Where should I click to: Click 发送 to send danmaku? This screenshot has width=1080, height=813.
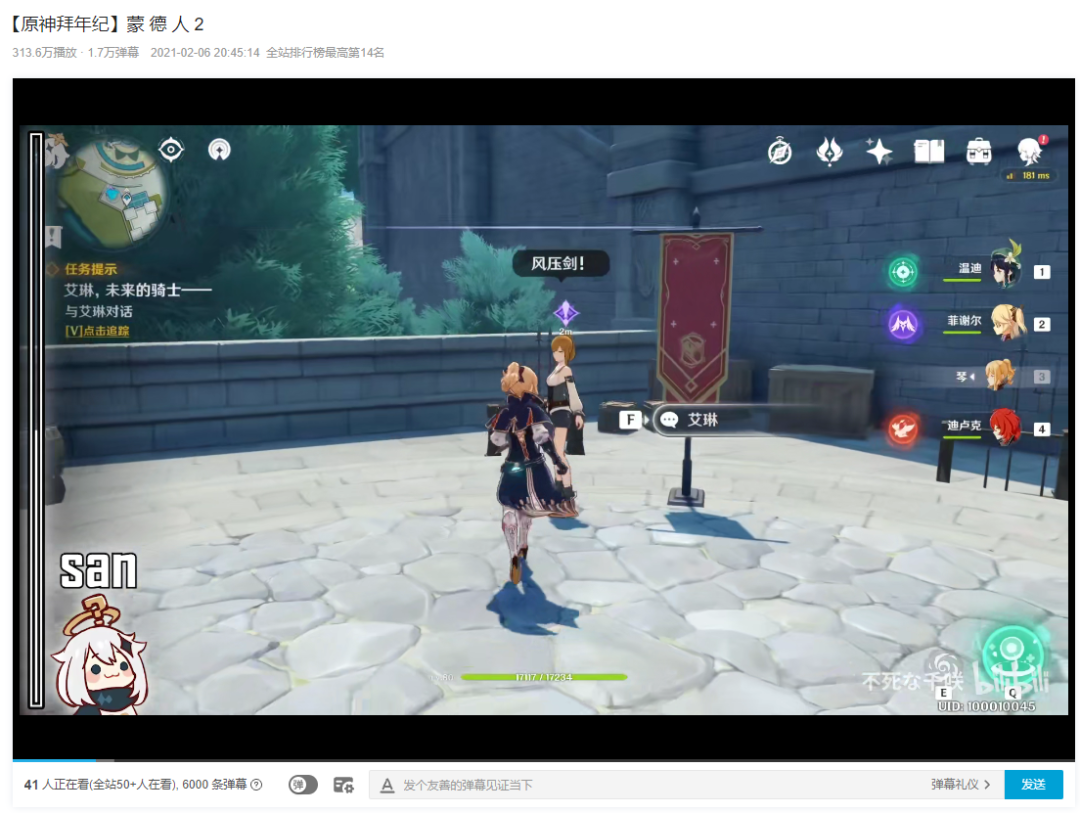coord(1033,785)
